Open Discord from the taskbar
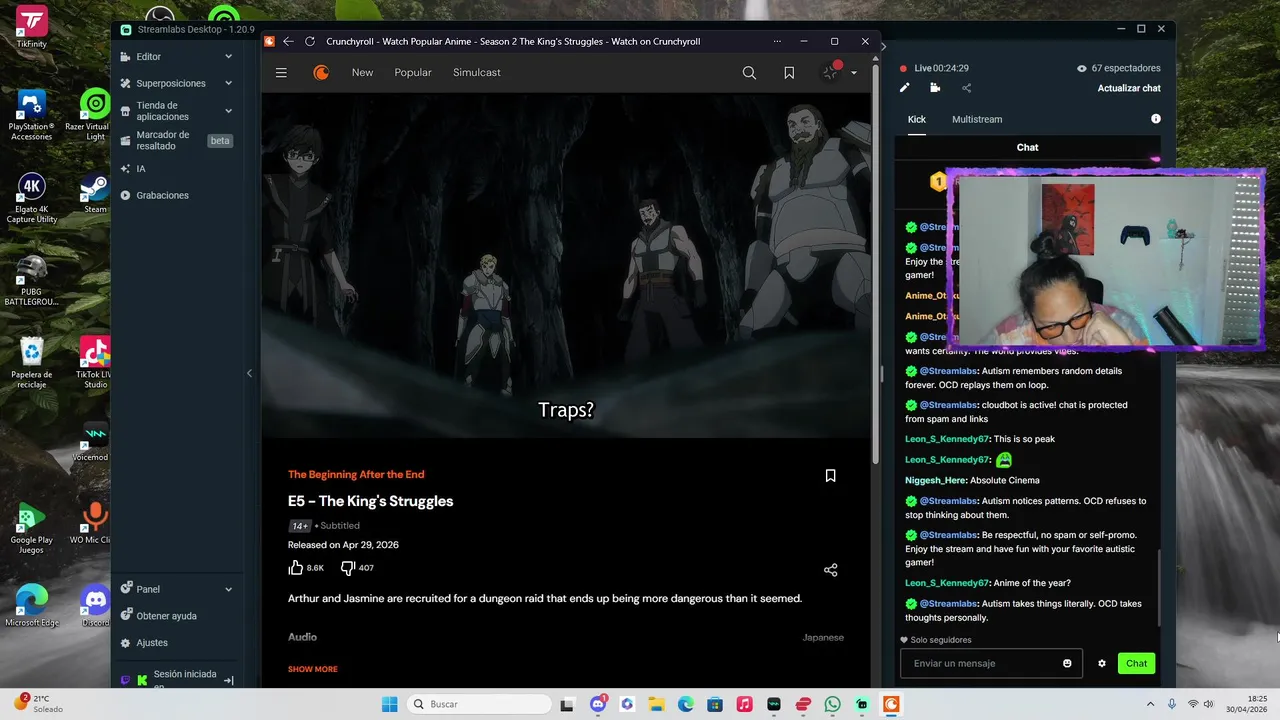The width and height of the screenshot is (1280, 720). [x=598, y=704]
